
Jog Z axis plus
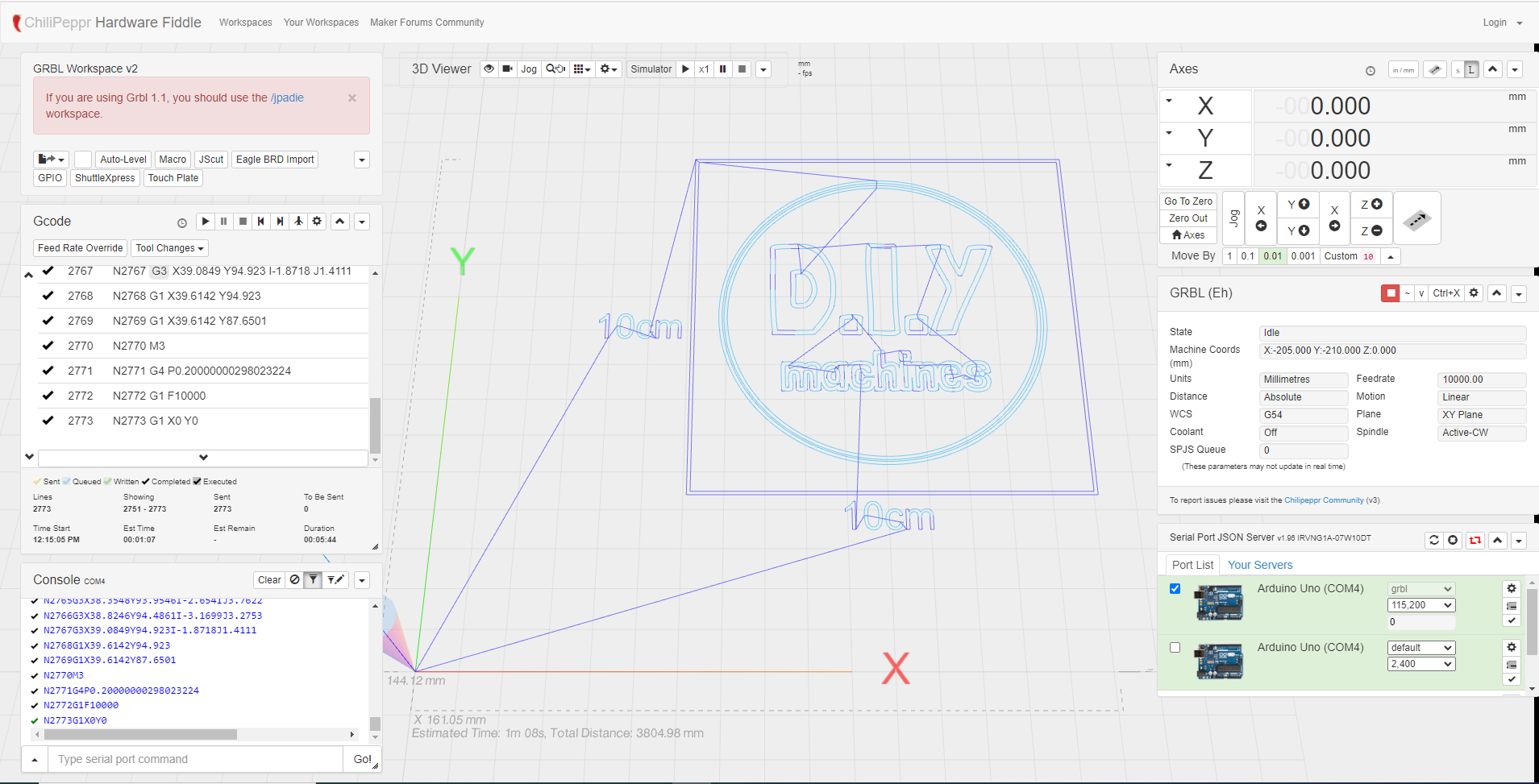coord(1371,205)
